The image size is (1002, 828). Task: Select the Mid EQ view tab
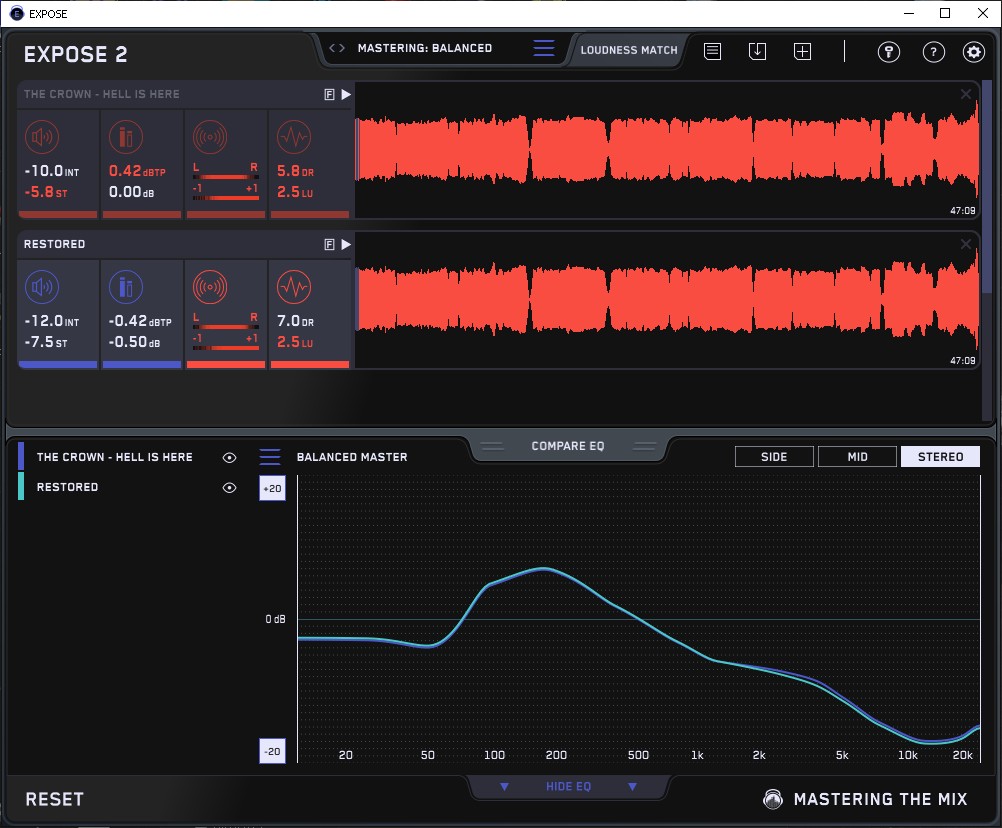pyautogui.click(x=857, y=457)
